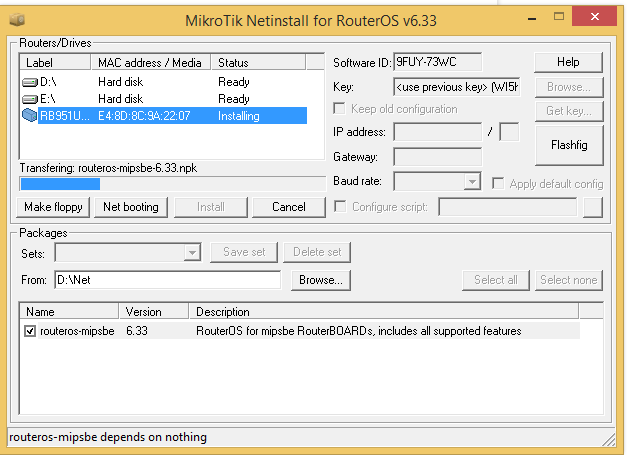Viewport: 627px width, 455px height.
Task: Click Ready status of D:\ drive
Action: click(234, 82)
